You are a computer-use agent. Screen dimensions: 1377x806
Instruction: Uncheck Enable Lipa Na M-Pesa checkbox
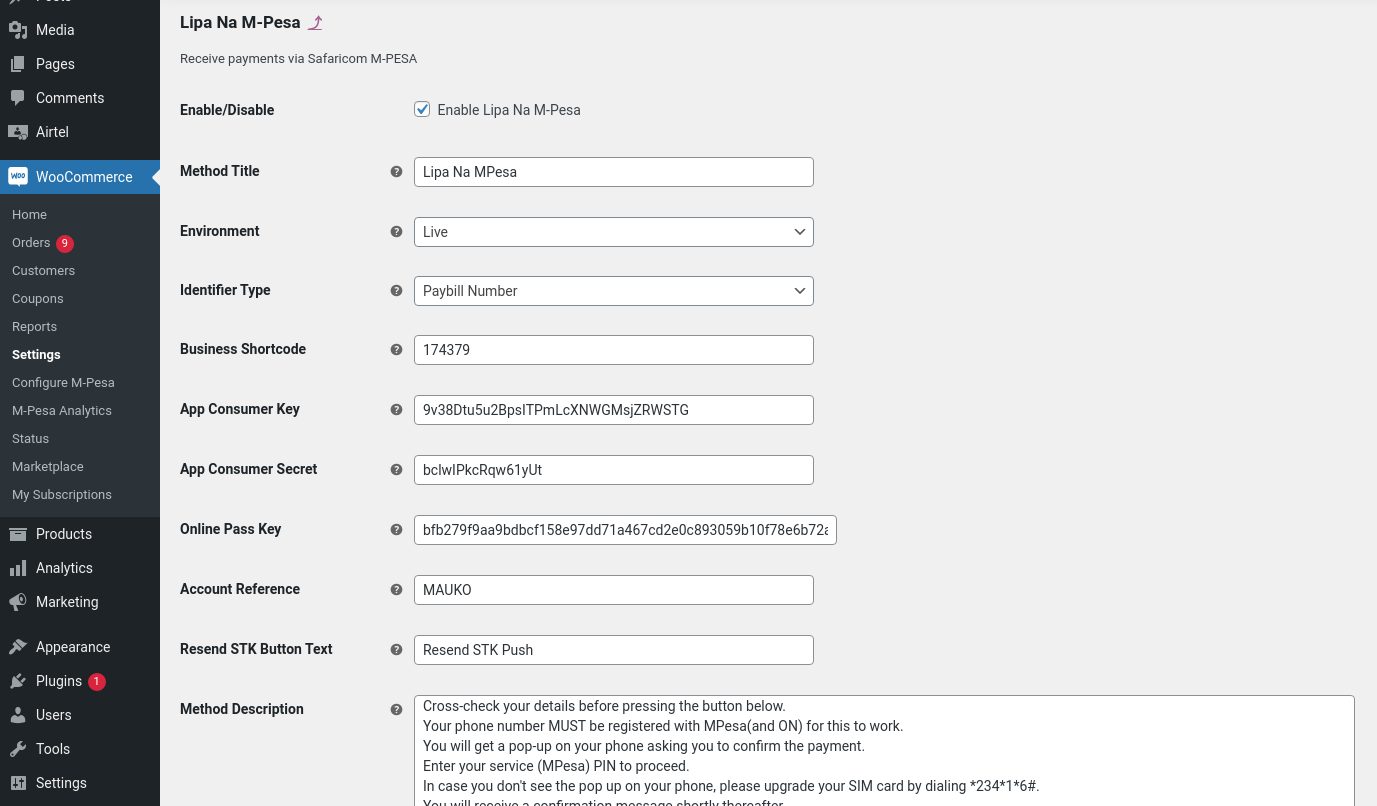pyautogui.click(x=422, y=109)
